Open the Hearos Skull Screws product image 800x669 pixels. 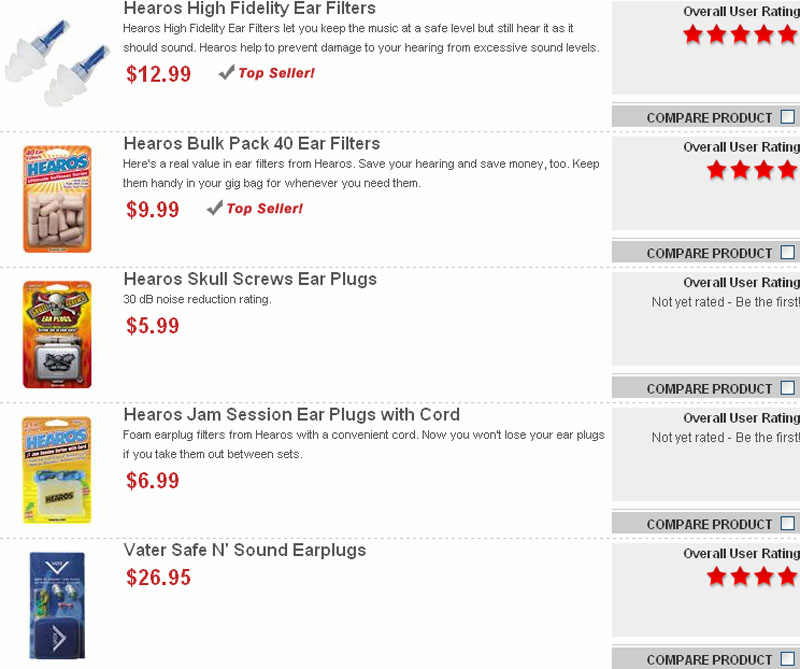(57, 334)
